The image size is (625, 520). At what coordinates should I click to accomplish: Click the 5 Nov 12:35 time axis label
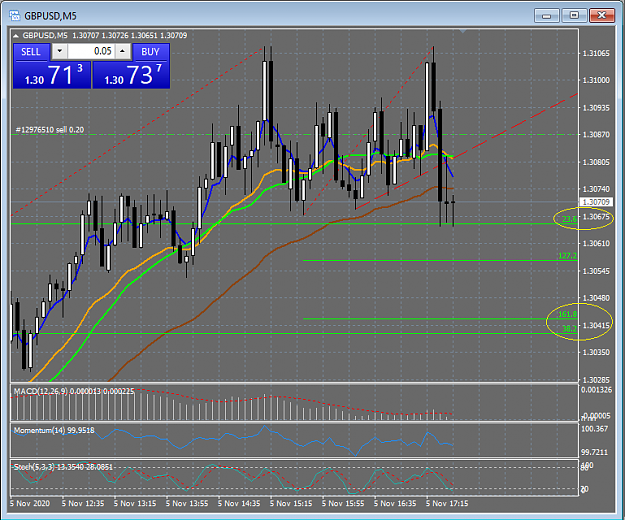83,504
